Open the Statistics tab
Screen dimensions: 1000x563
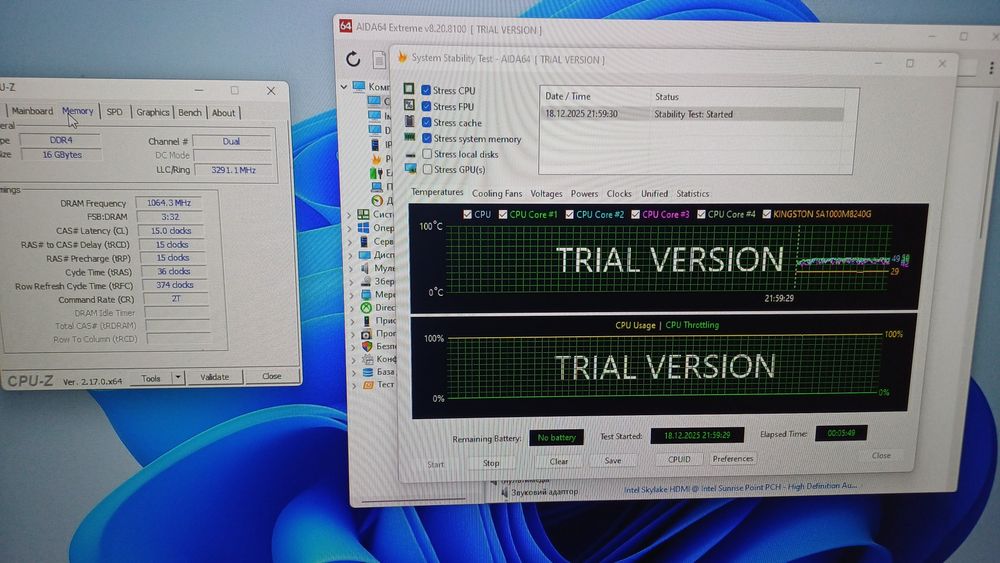(693, 193)
